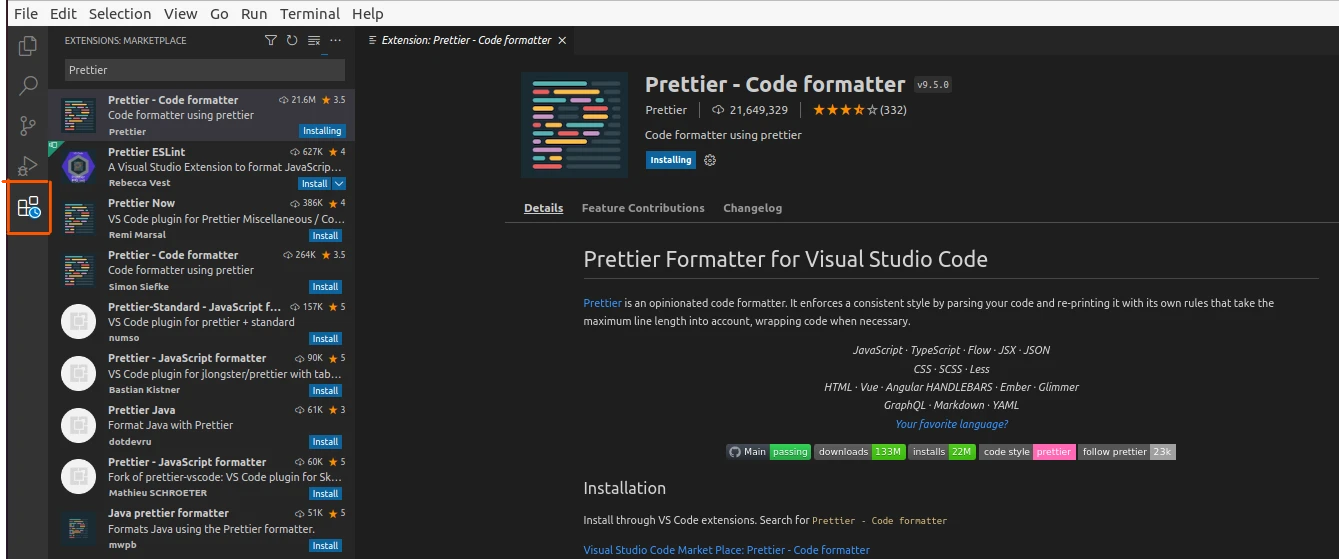Click the follow prettier 23k badge

1127,452
